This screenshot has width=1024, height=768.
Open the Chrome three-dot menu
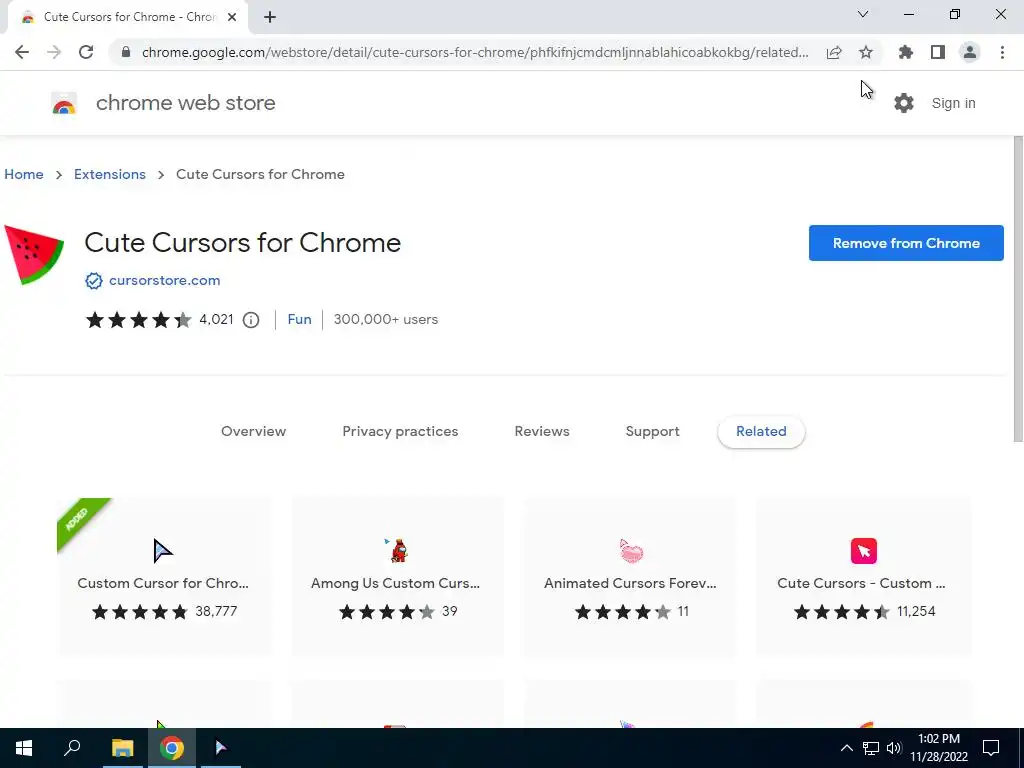1002,52
